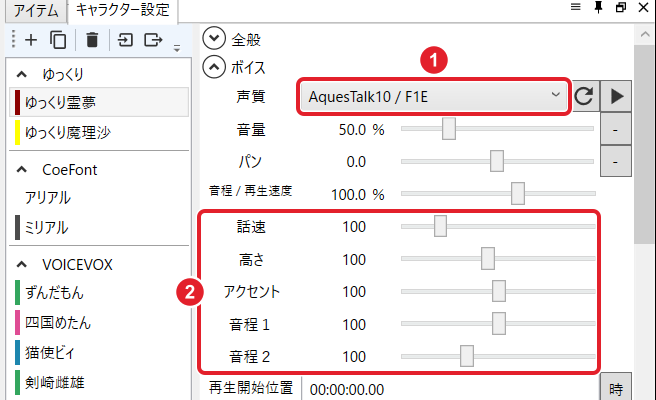Open the 声質 AquesTalk10 / F1E dropdown
Viewport: 656px width, 400px height.
coord(434,97)
